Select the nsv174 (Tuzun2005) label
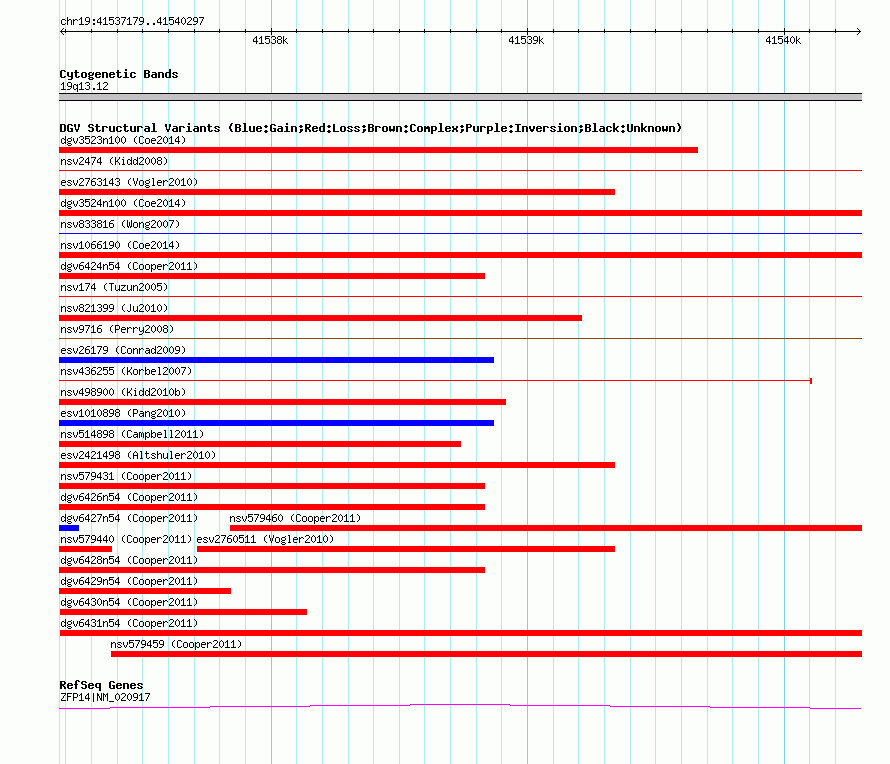Viewport: 890px width, 764px height. coord(114,287)
